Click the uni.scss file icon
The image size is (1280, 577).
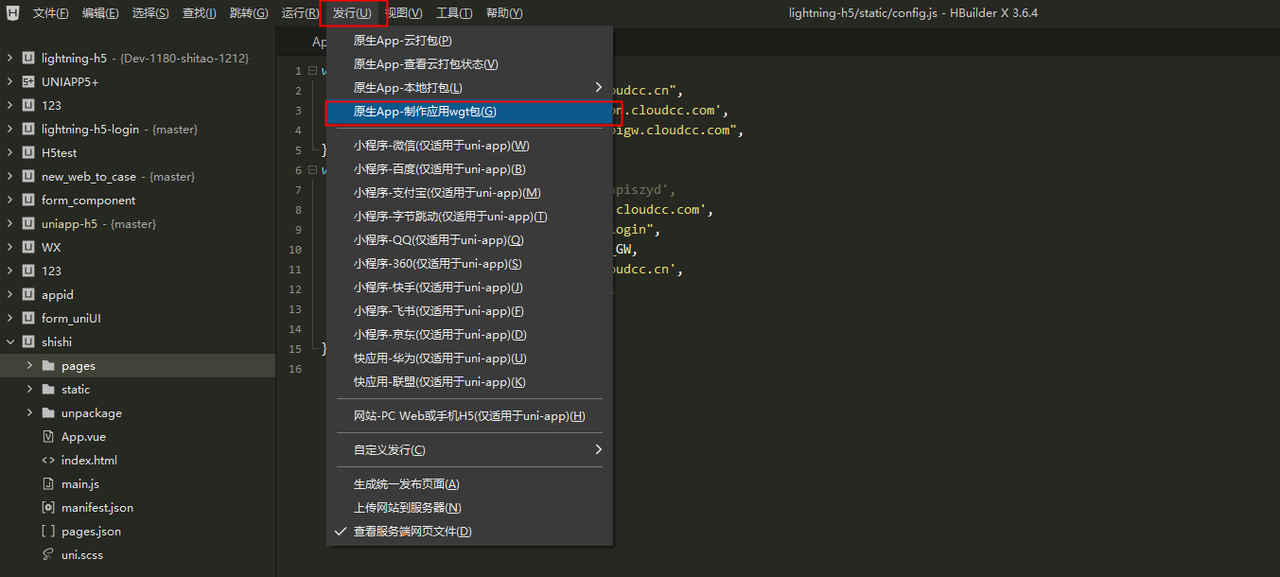pos(48,555)
